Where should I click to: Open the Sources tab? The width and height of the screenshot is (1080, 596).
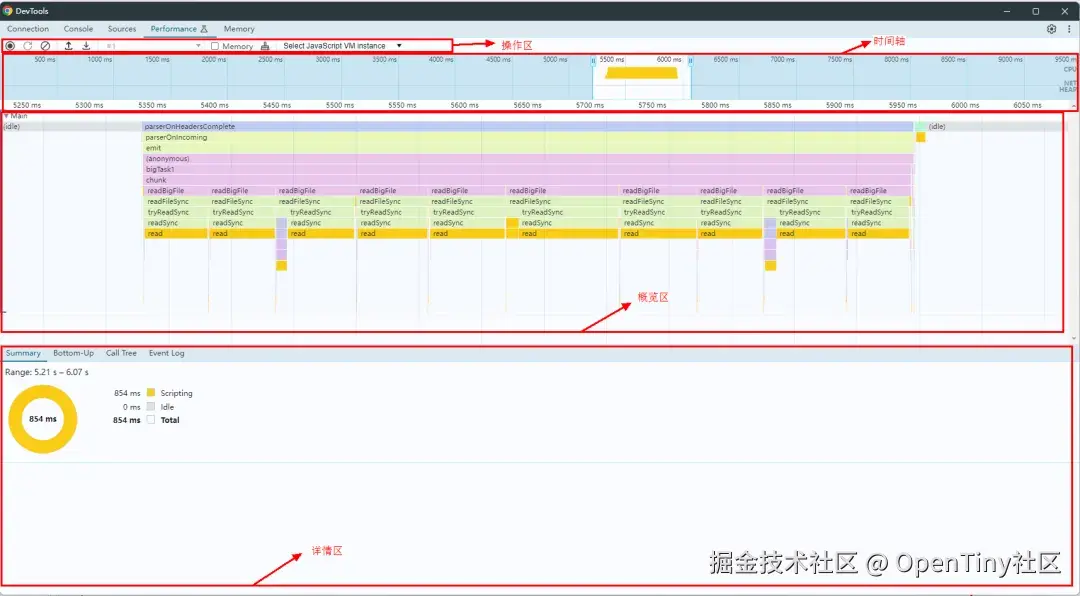(122, 29)
